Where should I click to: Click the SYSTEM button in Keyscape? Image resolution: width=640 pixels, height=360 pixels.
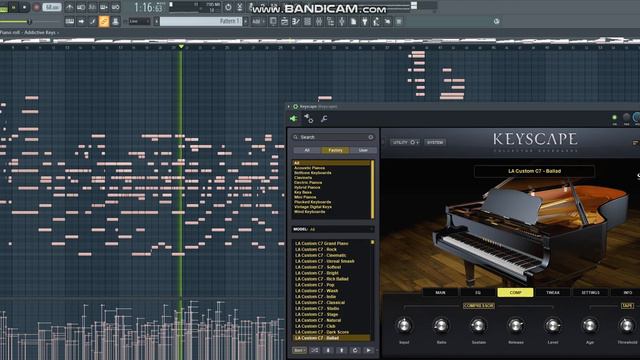click(435, 142)
